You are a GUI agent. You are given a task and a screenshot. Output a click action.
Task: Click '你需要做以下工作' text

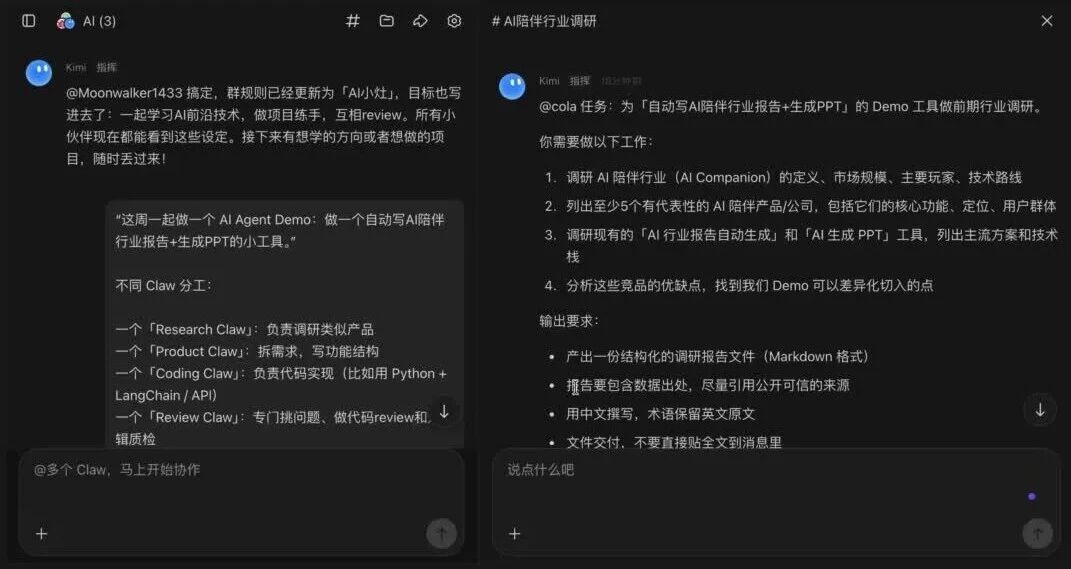pos(596,142)
